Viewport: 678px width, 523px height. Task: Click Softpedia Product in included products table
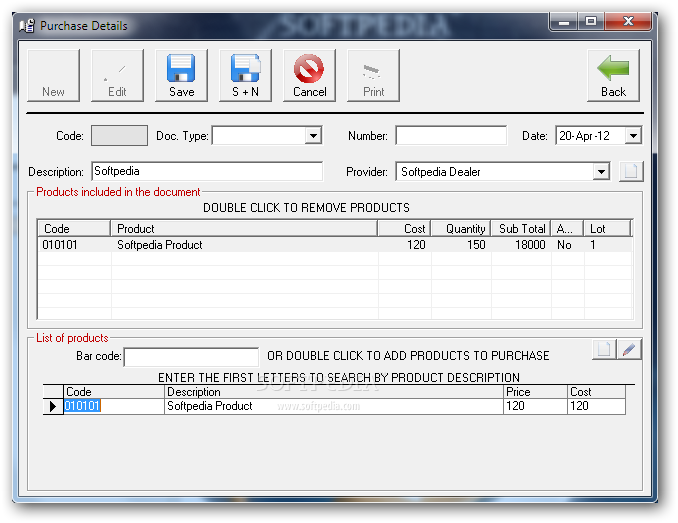click(x=160, y=245)
